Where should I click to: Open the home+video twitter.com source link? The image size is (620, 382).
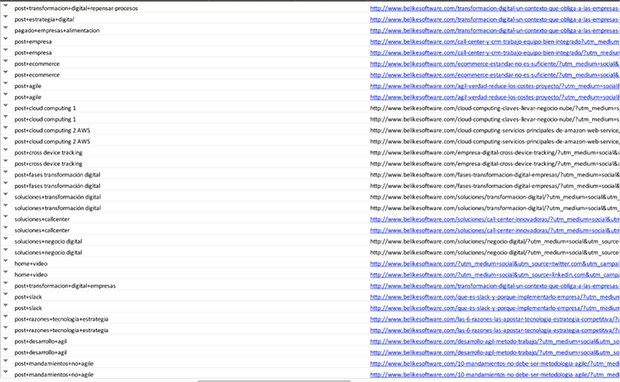(495, 264)
